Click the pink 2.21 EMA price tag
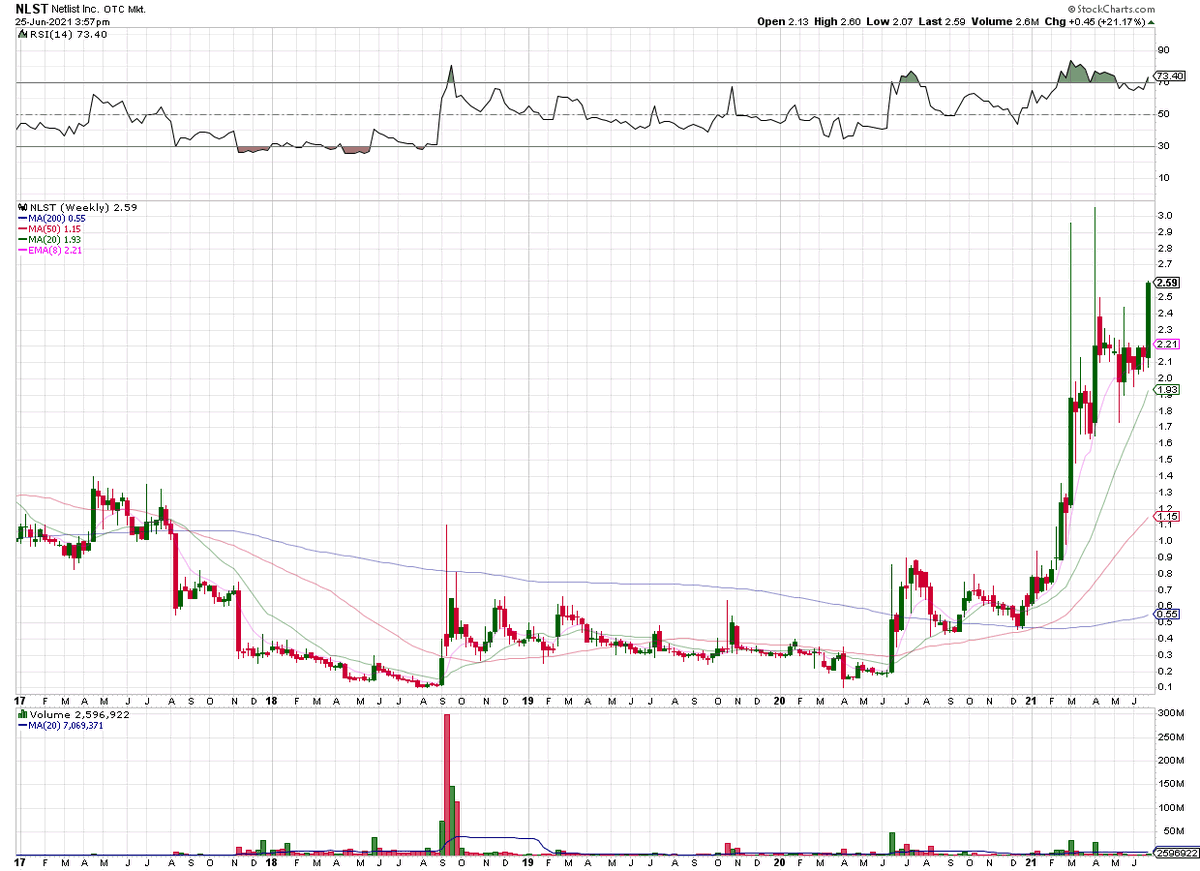 1169,344
